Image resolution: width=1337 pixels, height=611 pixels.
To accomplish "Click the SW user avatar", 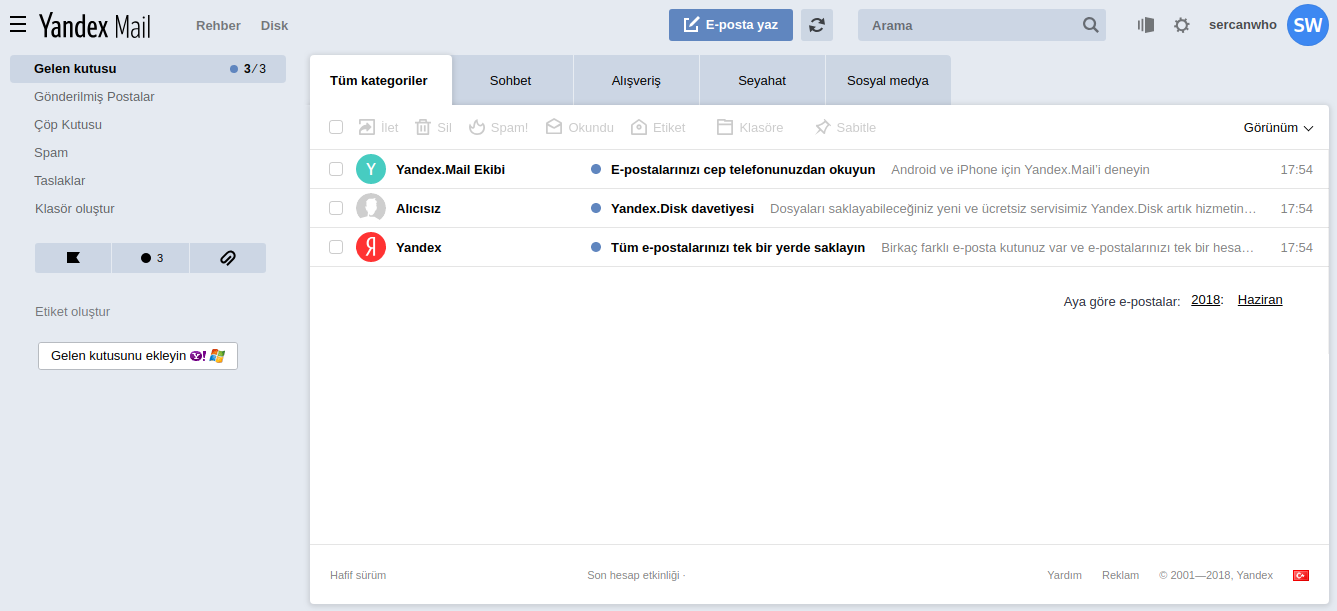I will tap(1308, 25).
